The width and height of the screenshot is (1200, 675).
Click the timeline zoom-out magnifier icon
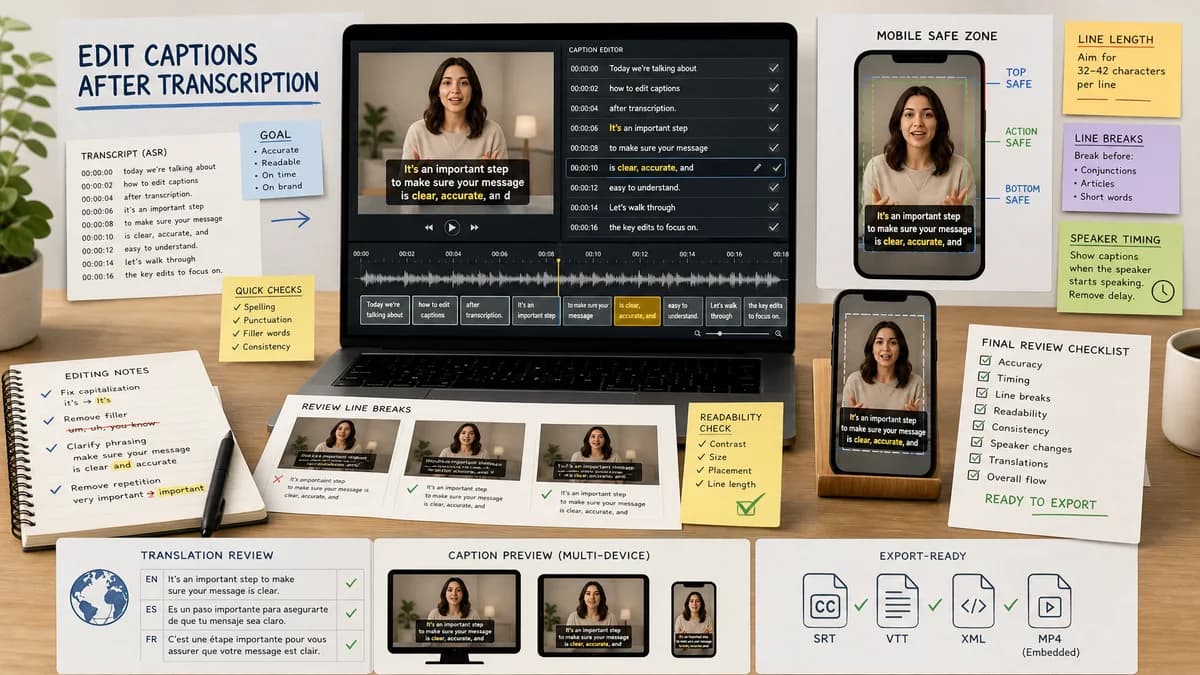(697, 332)
